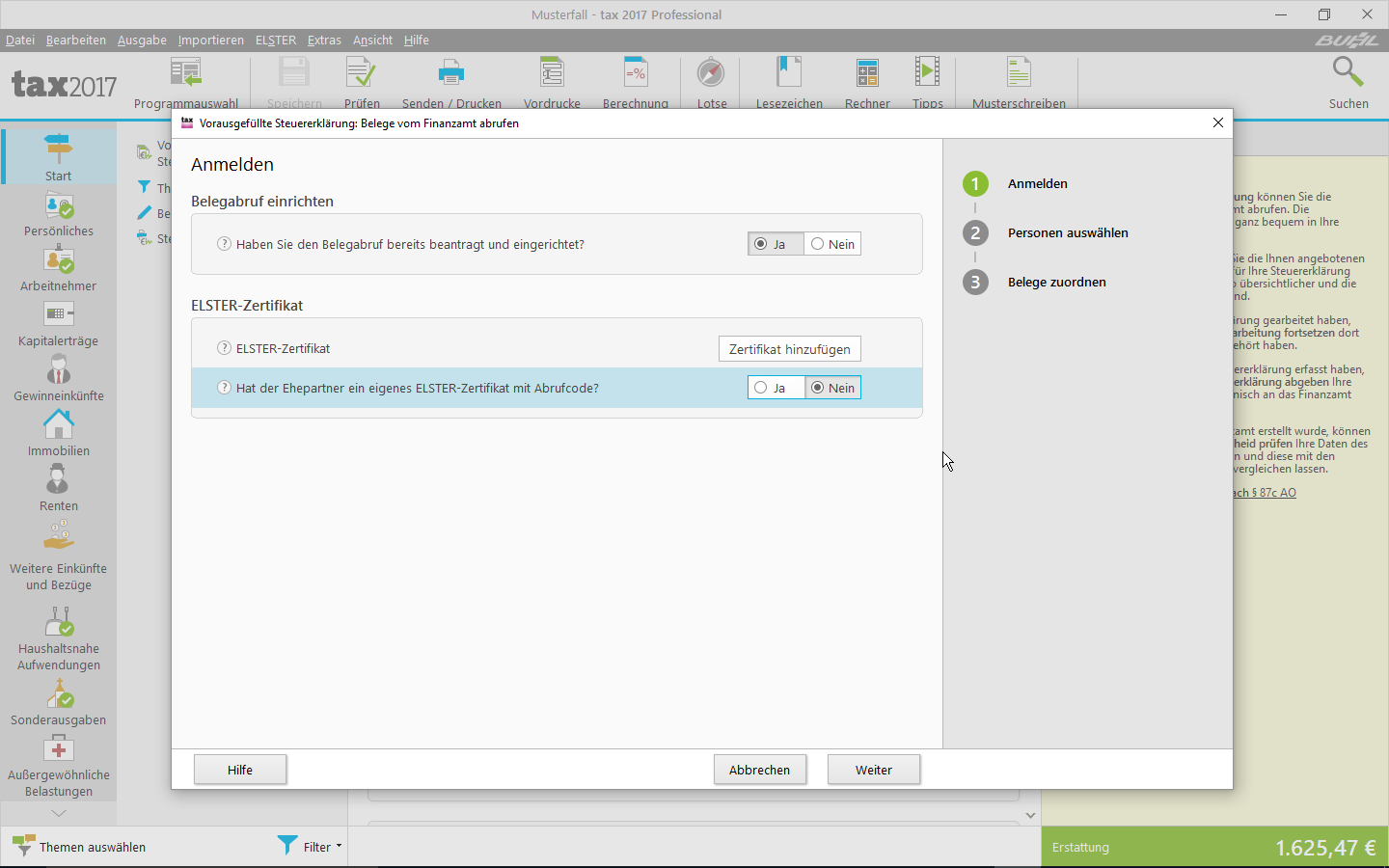Click wizard step 3 Belege zuordnen
Viewport: 1389px width, 868px height.
pos(1035,282)
